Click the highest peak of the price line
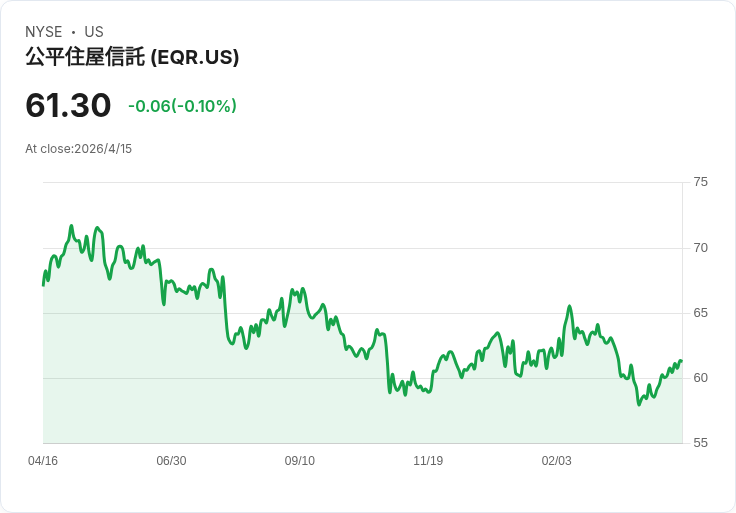This screenshot has width=736, height=513. tap(72, 226)
